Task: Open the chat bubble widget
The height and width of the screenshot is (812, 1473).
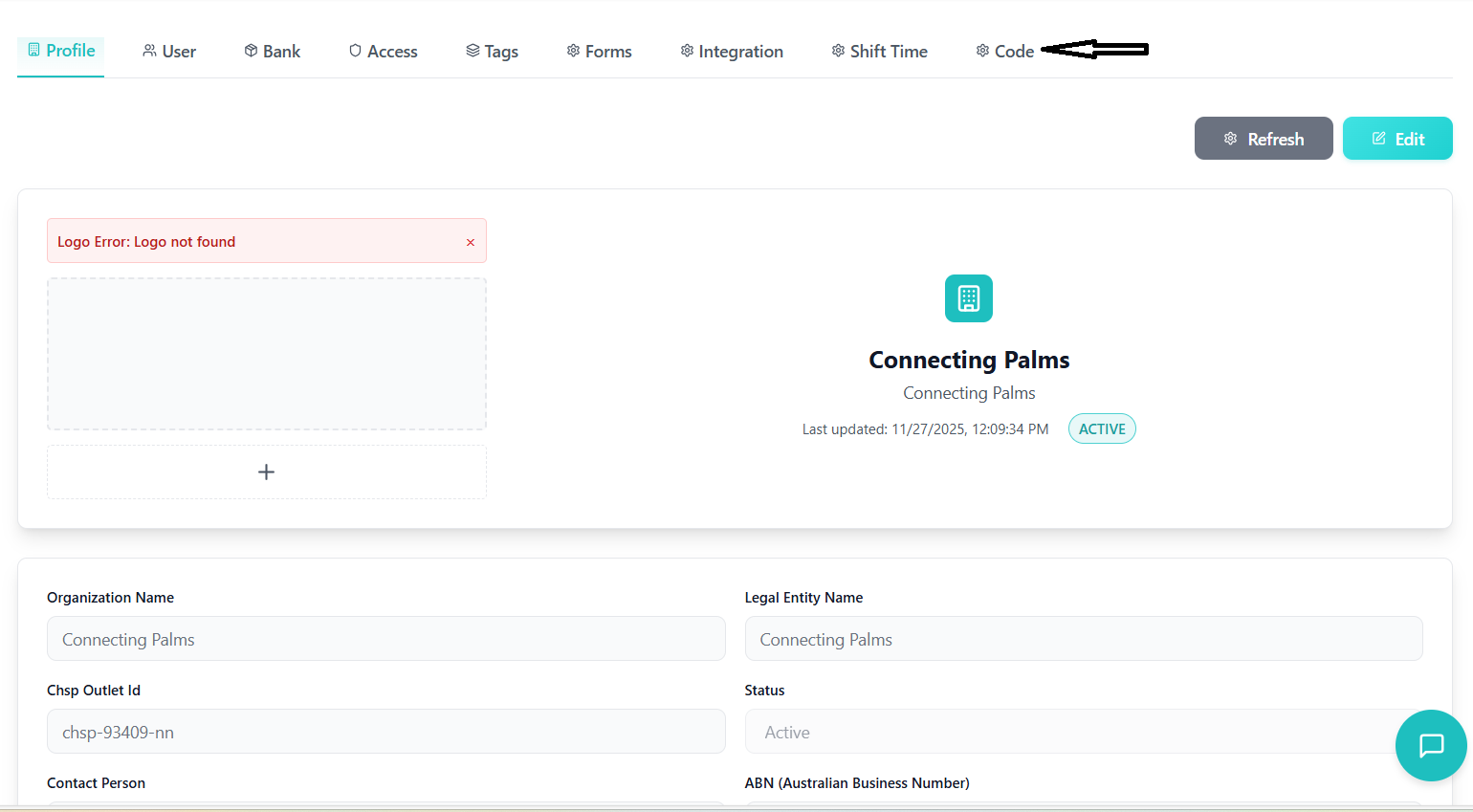Action: click(1431, 745)
